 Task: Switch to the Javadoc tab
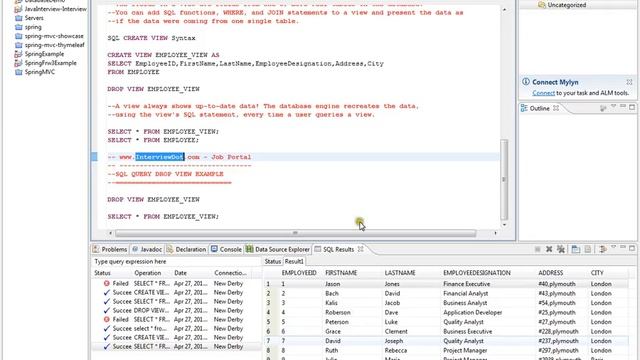147,249
